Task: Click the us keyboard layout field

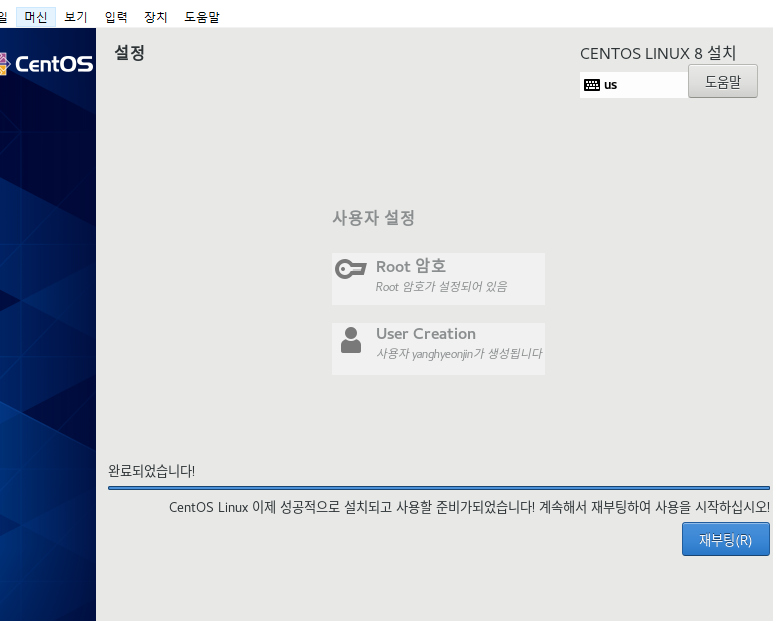Action: coord(634,85)
